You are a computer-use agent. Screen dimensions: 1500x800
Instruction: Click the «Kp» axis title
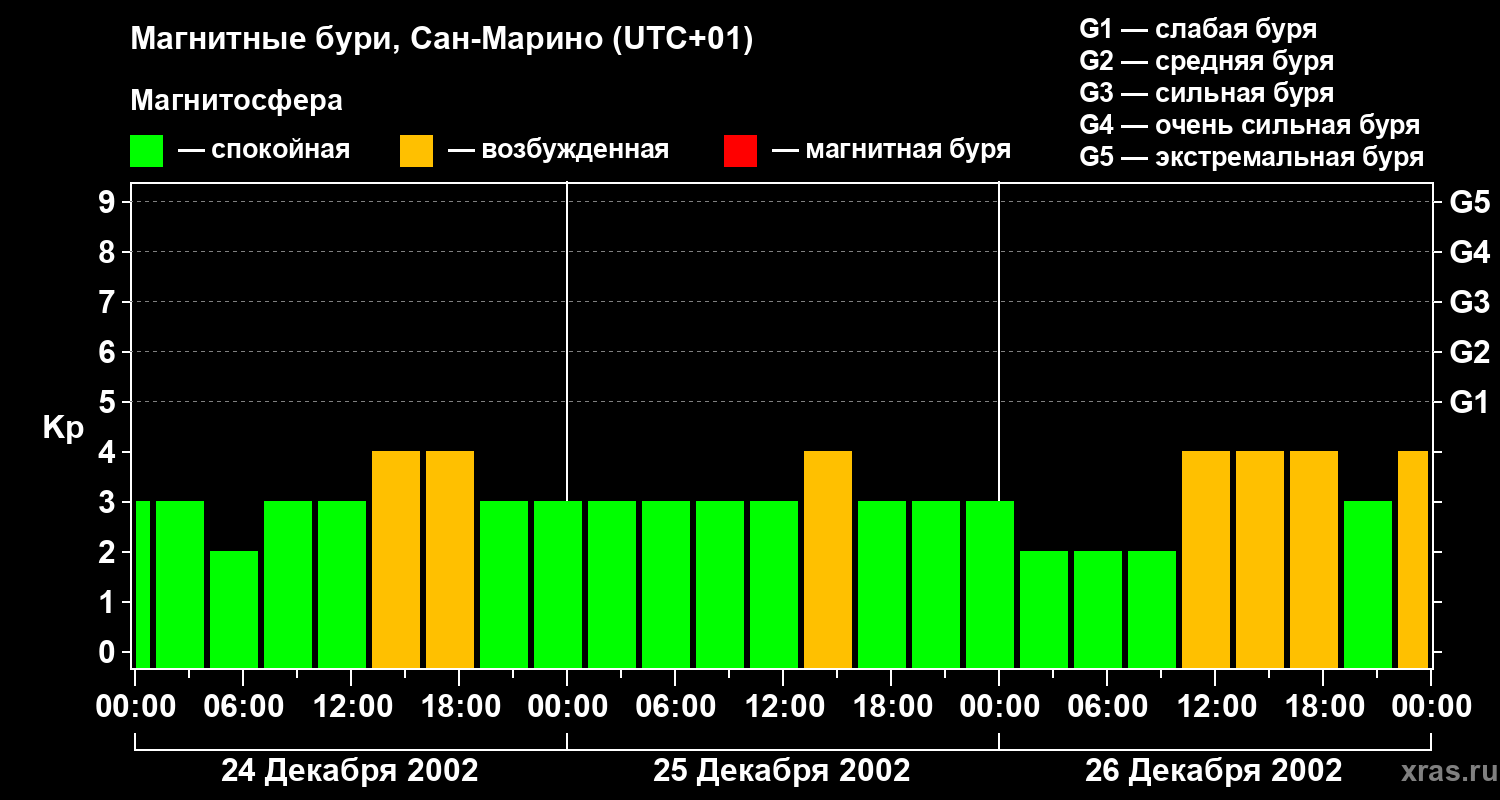[63, 428]
